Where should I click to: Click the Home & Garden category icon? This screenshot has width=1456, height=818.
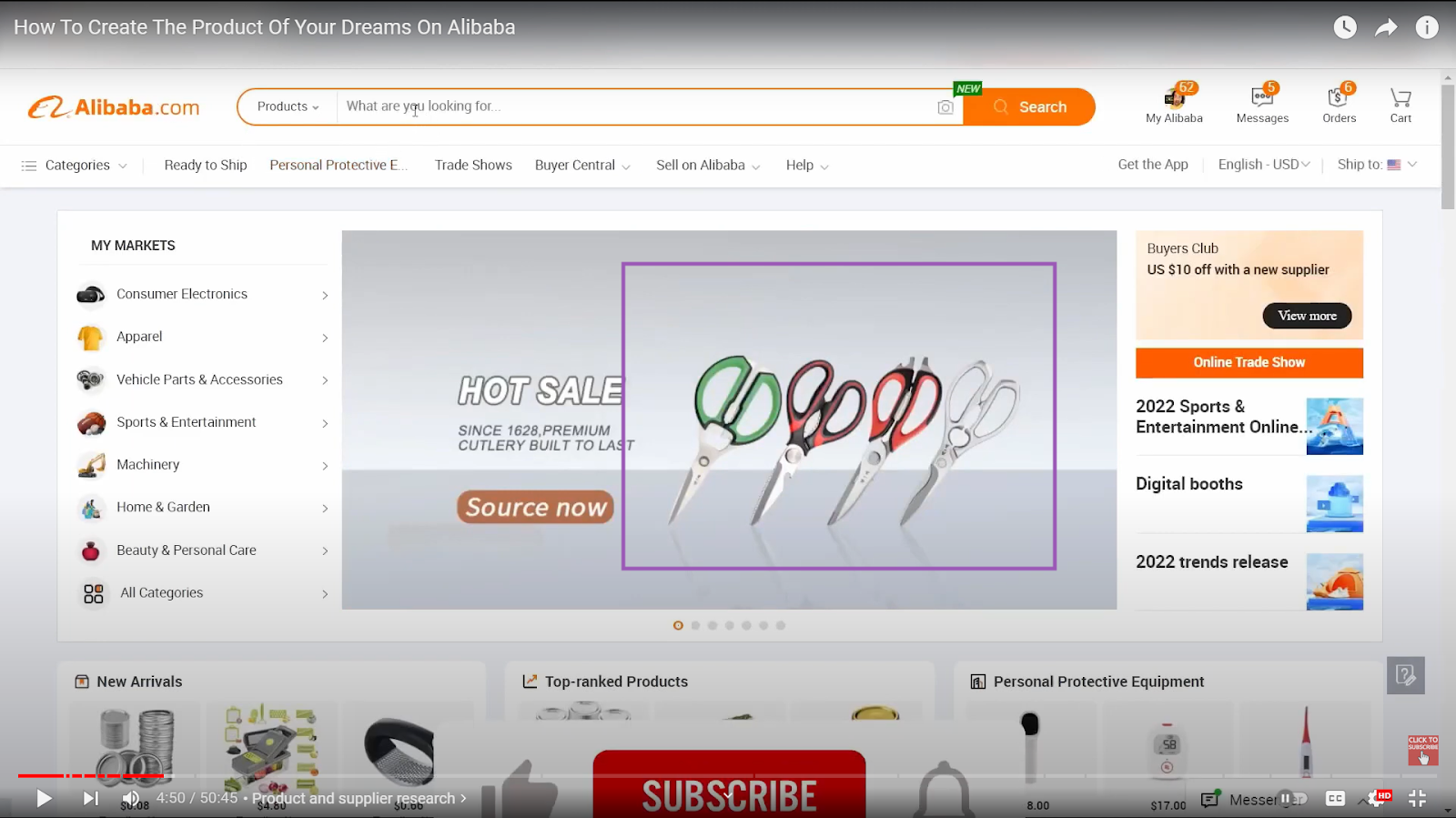tap(91, 508)
